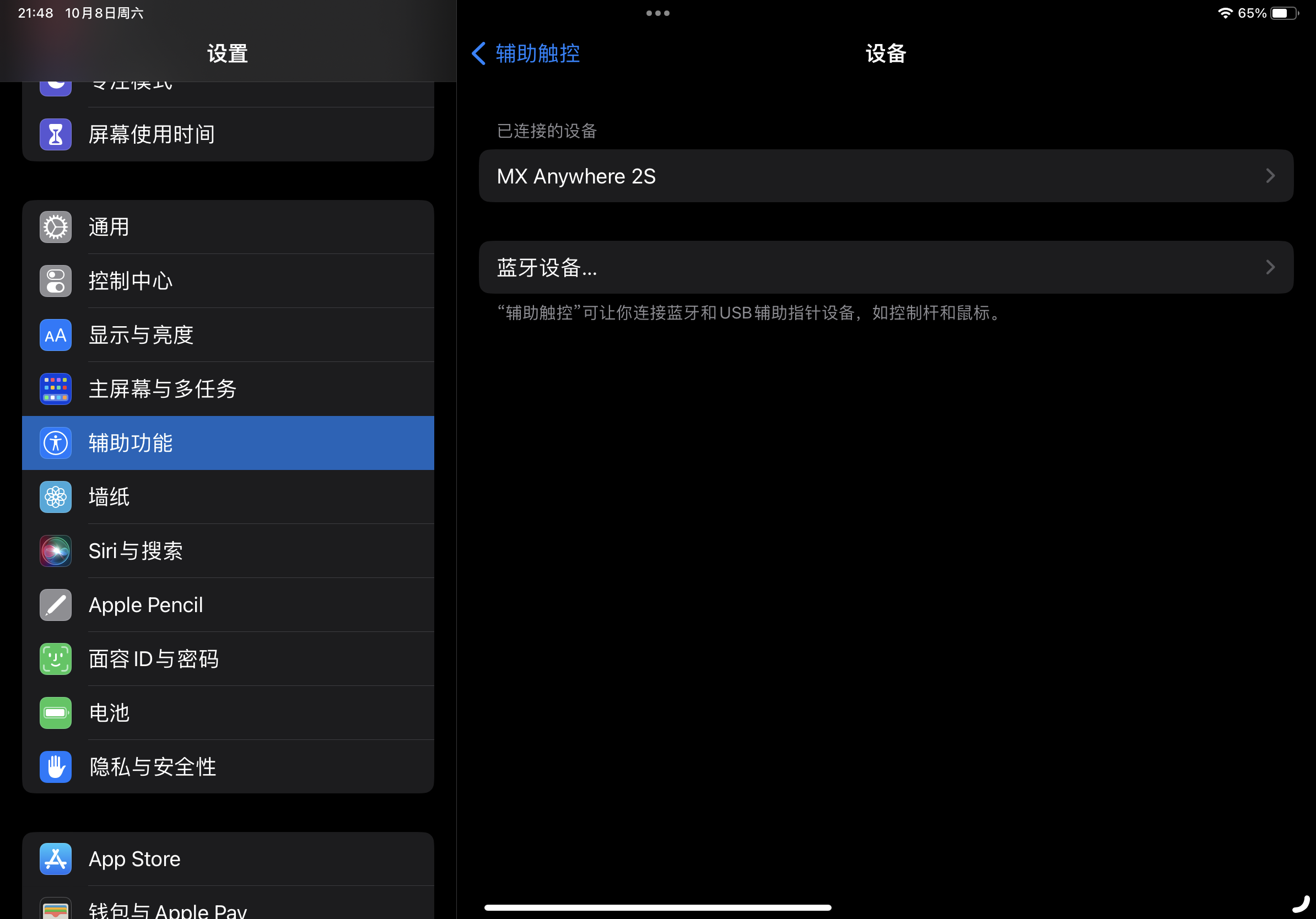Expand the 蓝牙设备 row chevron
This screenshot has height=919, width=1316.
coord(1271,268)
